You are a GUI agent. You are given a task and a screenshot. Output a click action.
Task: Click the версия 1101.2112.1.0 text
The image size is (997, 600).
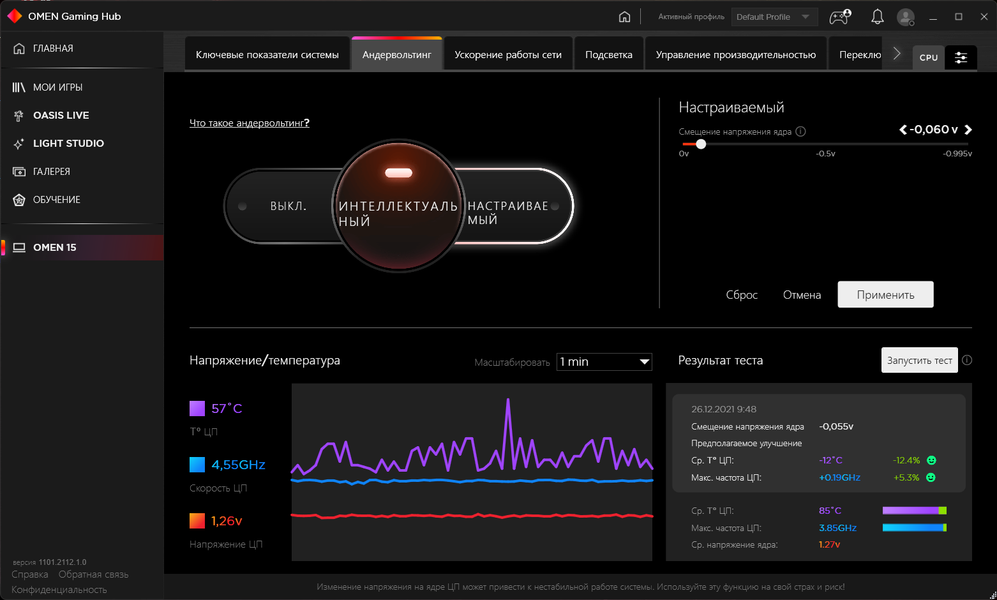click(50, 562)
